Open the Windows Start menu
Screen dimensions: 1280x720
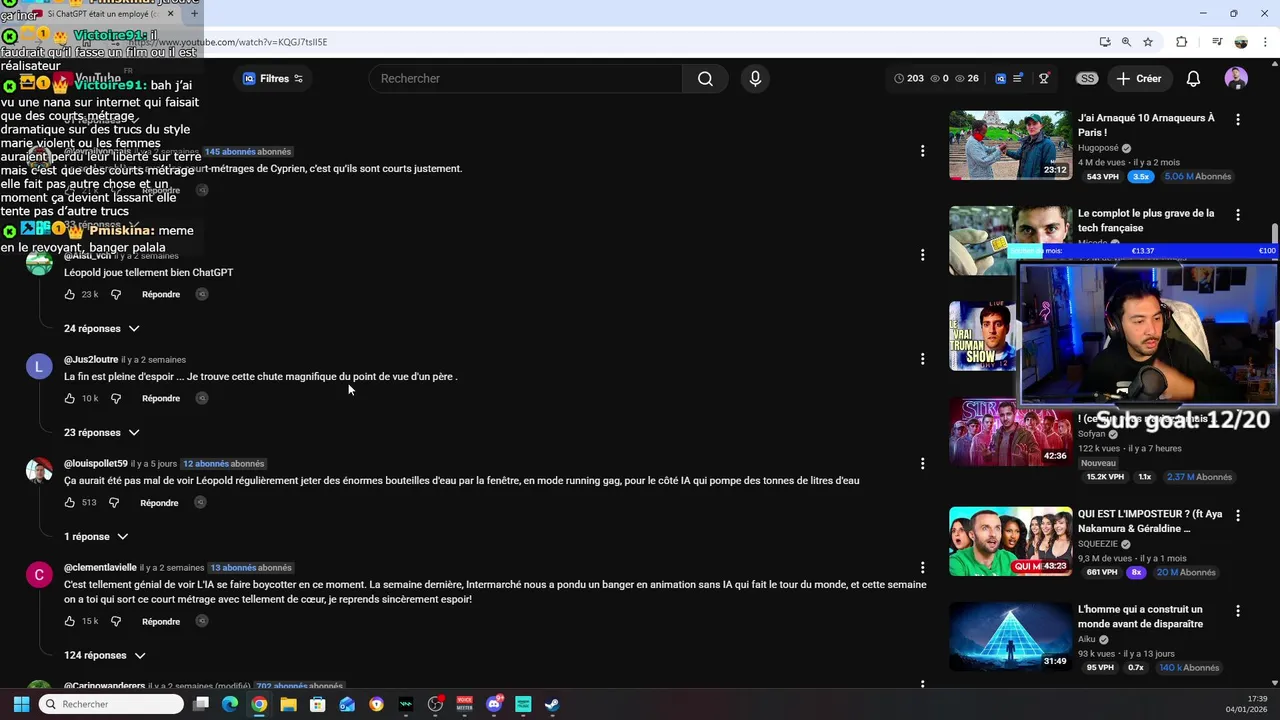(21, 704)
